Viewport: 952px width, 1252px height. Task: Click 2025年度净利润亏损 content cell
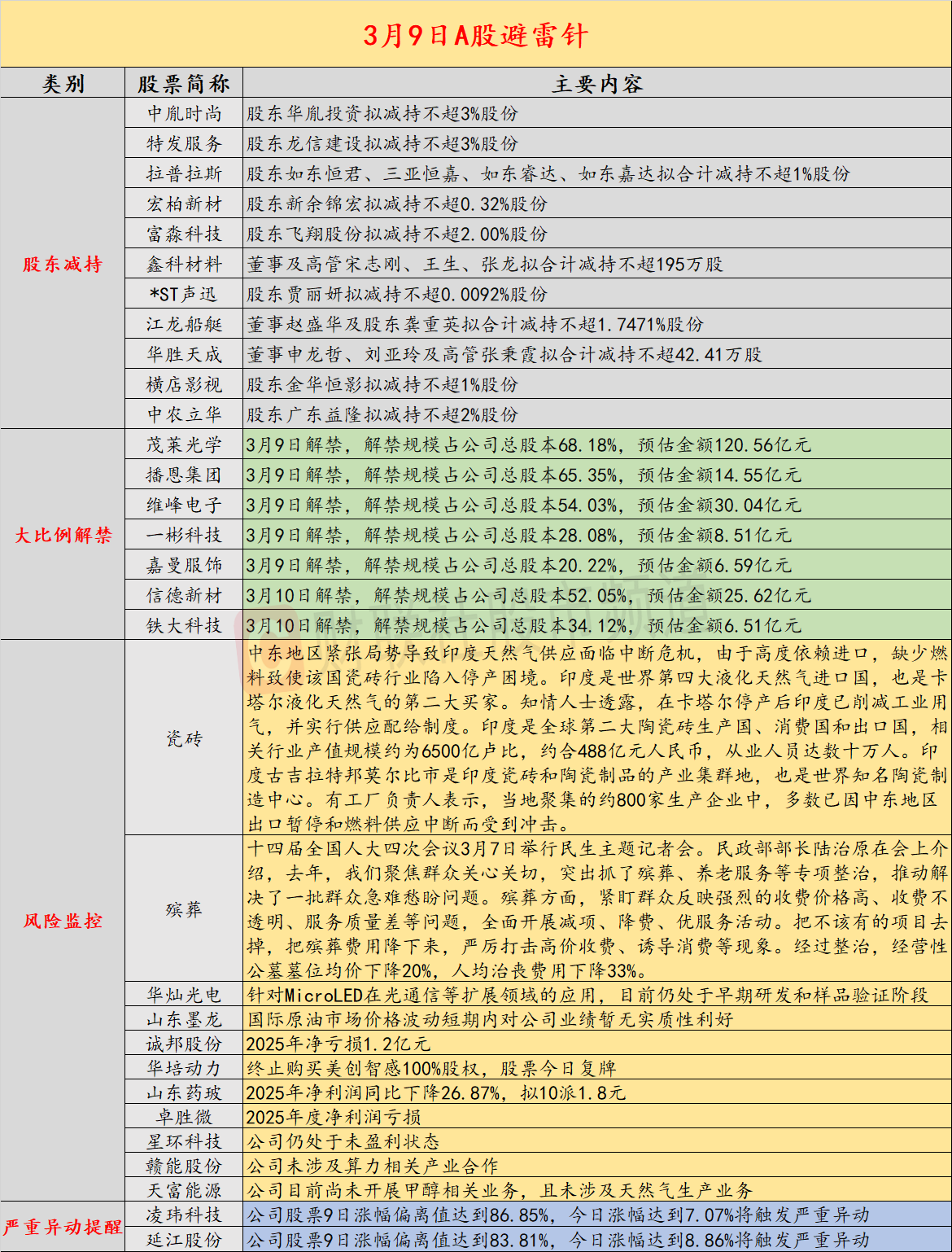click(x=597, y=1117)
